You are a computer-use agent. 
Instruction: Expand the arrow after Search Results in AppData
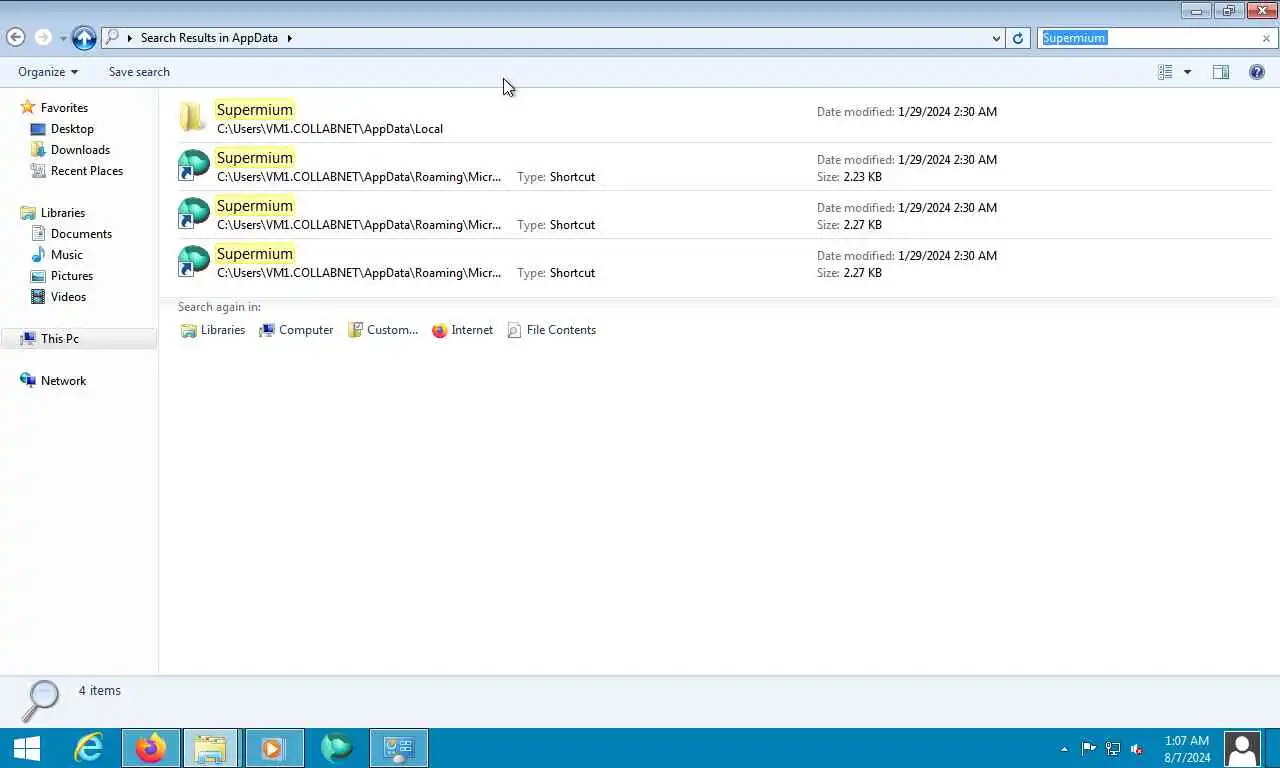[x=289, y=38]
